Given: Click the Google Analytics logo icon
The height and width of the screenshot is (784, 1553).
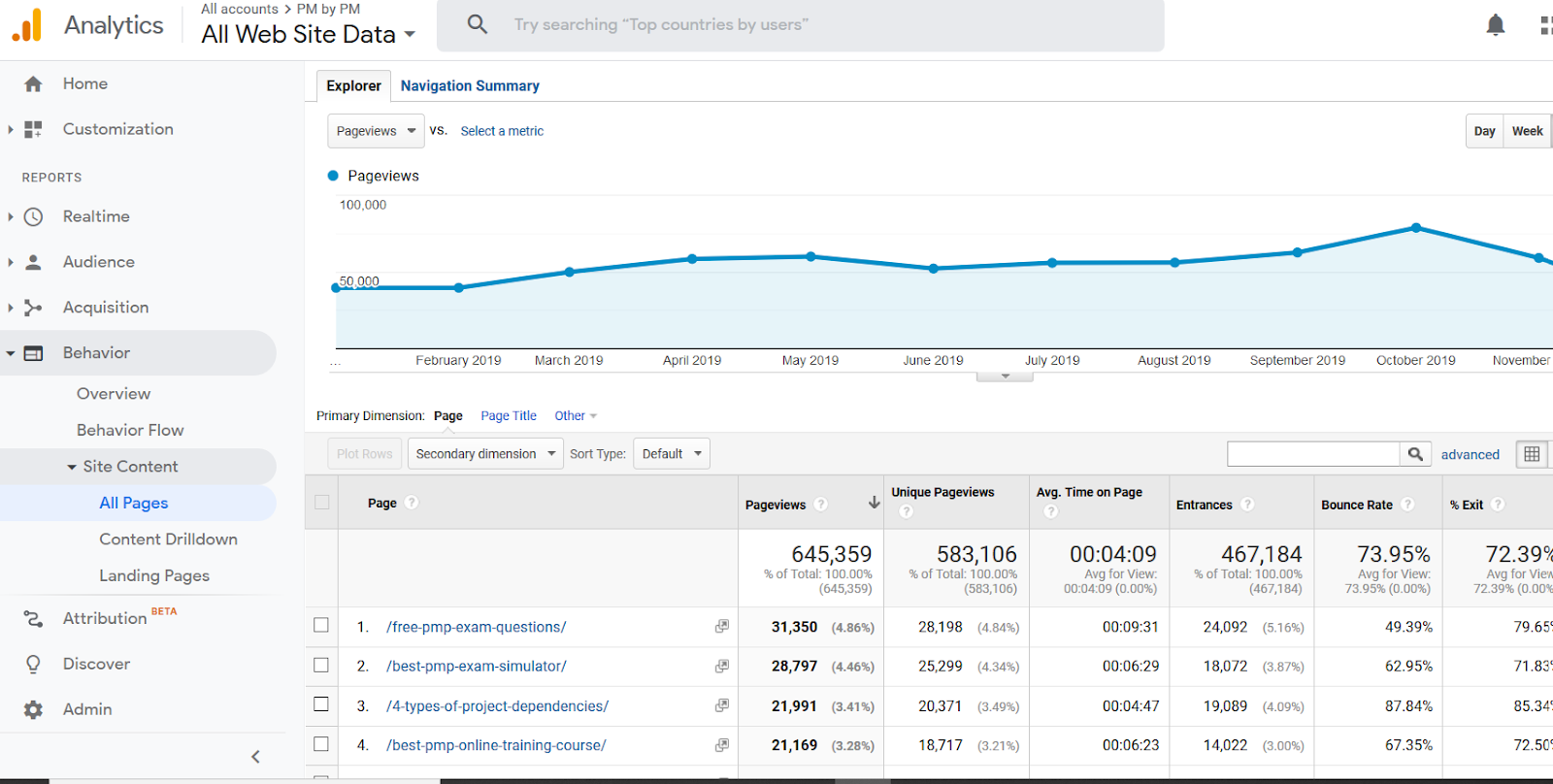Looking at the screenshot, I should click(27, 25).
